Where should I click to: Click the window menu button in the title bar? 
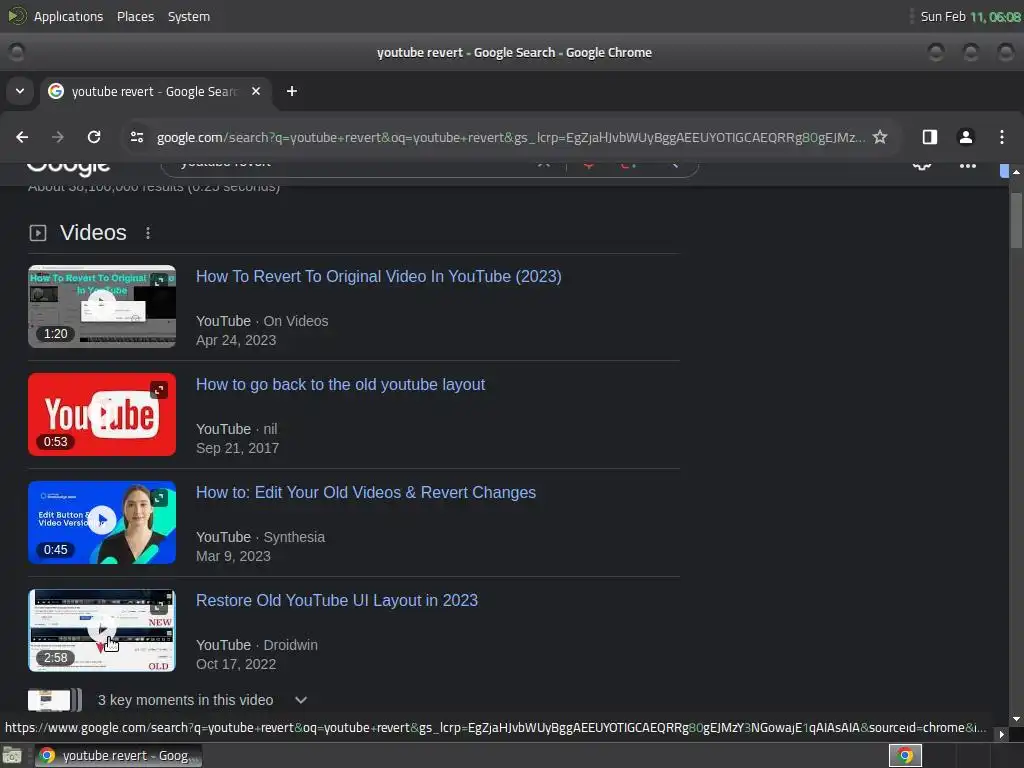pos(16,52)
